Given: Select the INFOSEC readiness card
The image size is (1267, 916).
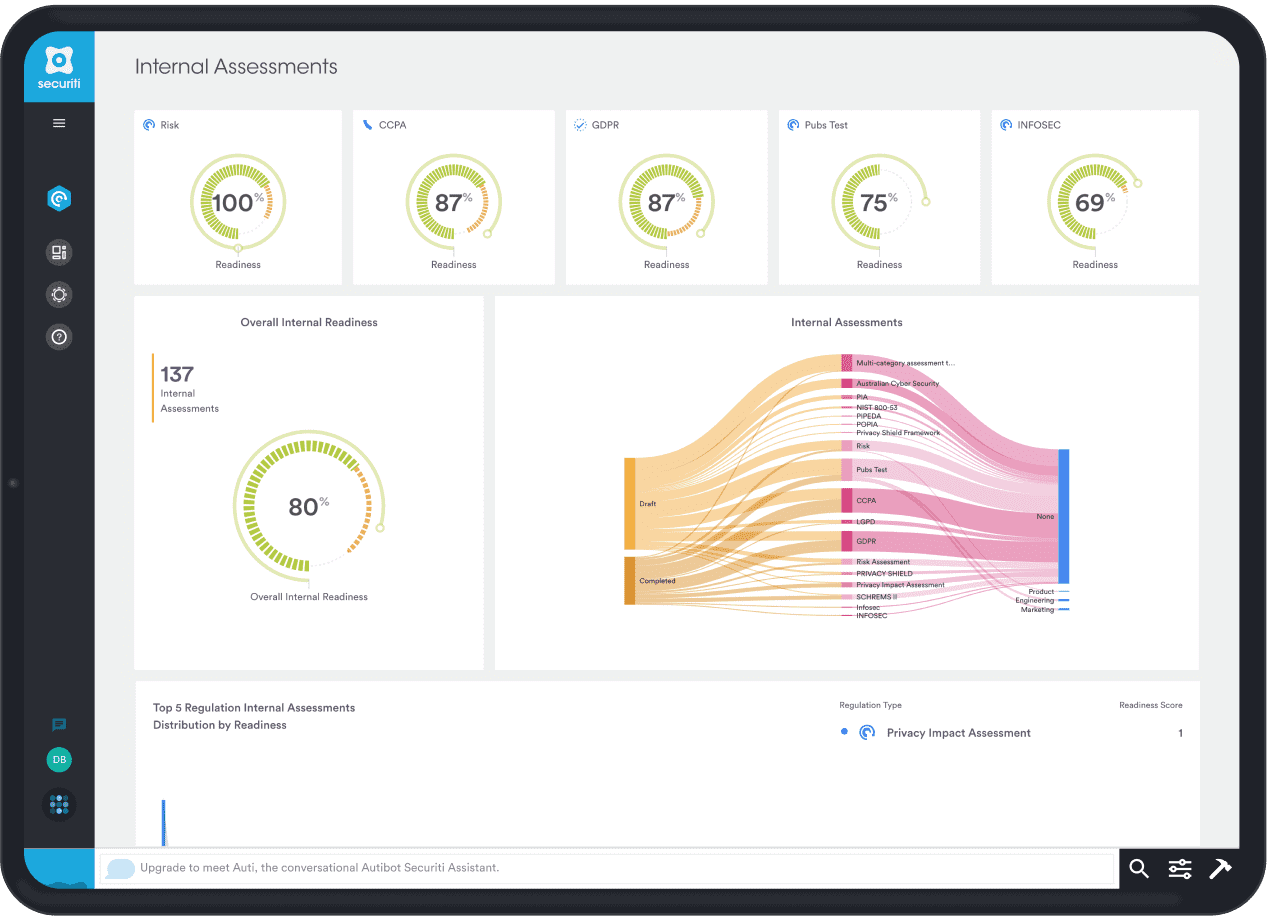Looking at the screenshot, I should (1094, 198).
